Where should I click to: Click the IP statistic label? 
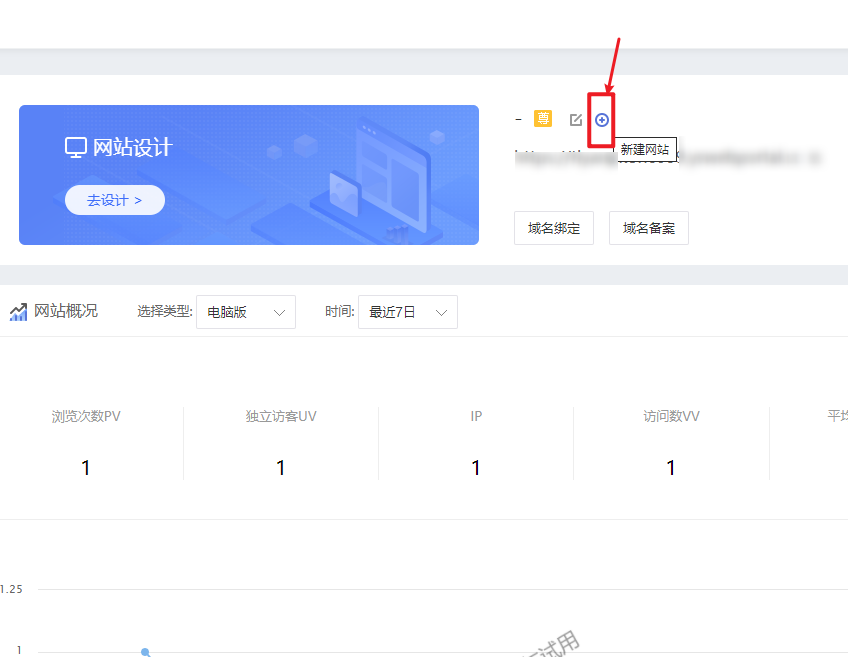(x=476, y=416)
